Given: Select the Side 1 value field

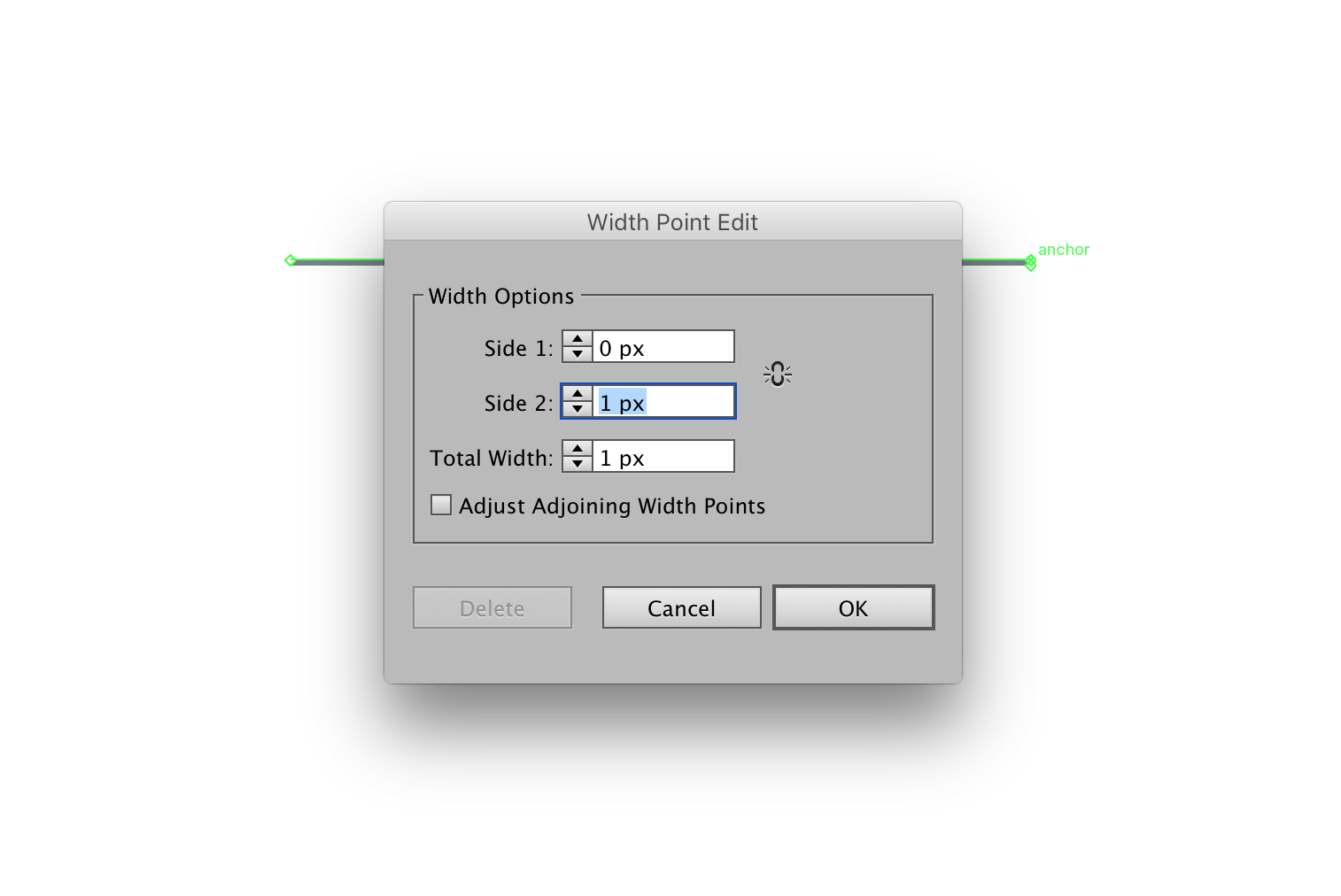Looking at the screenshot, I should (663, 346).
